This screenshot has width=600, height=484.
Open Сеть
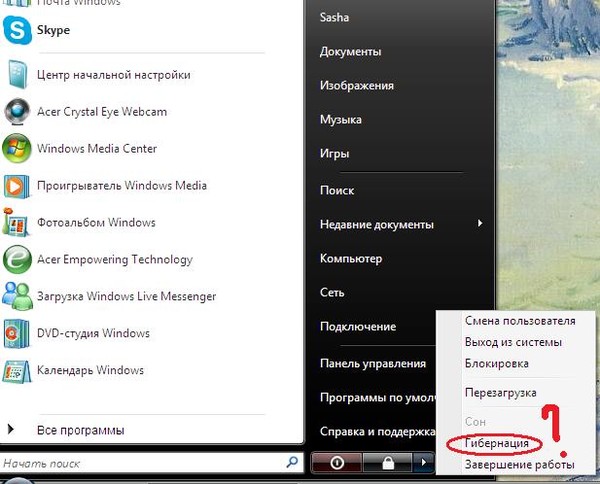[332, 292]
